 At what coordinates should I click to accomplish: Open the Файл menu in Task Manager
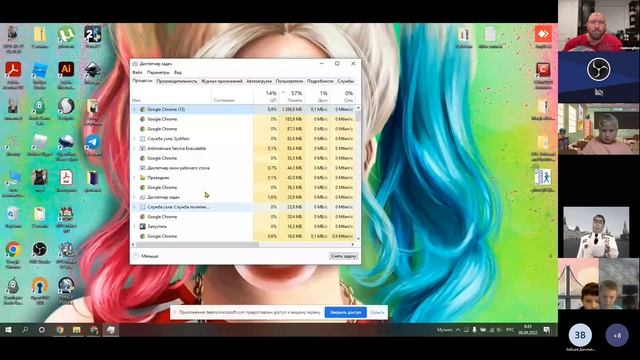137,72
